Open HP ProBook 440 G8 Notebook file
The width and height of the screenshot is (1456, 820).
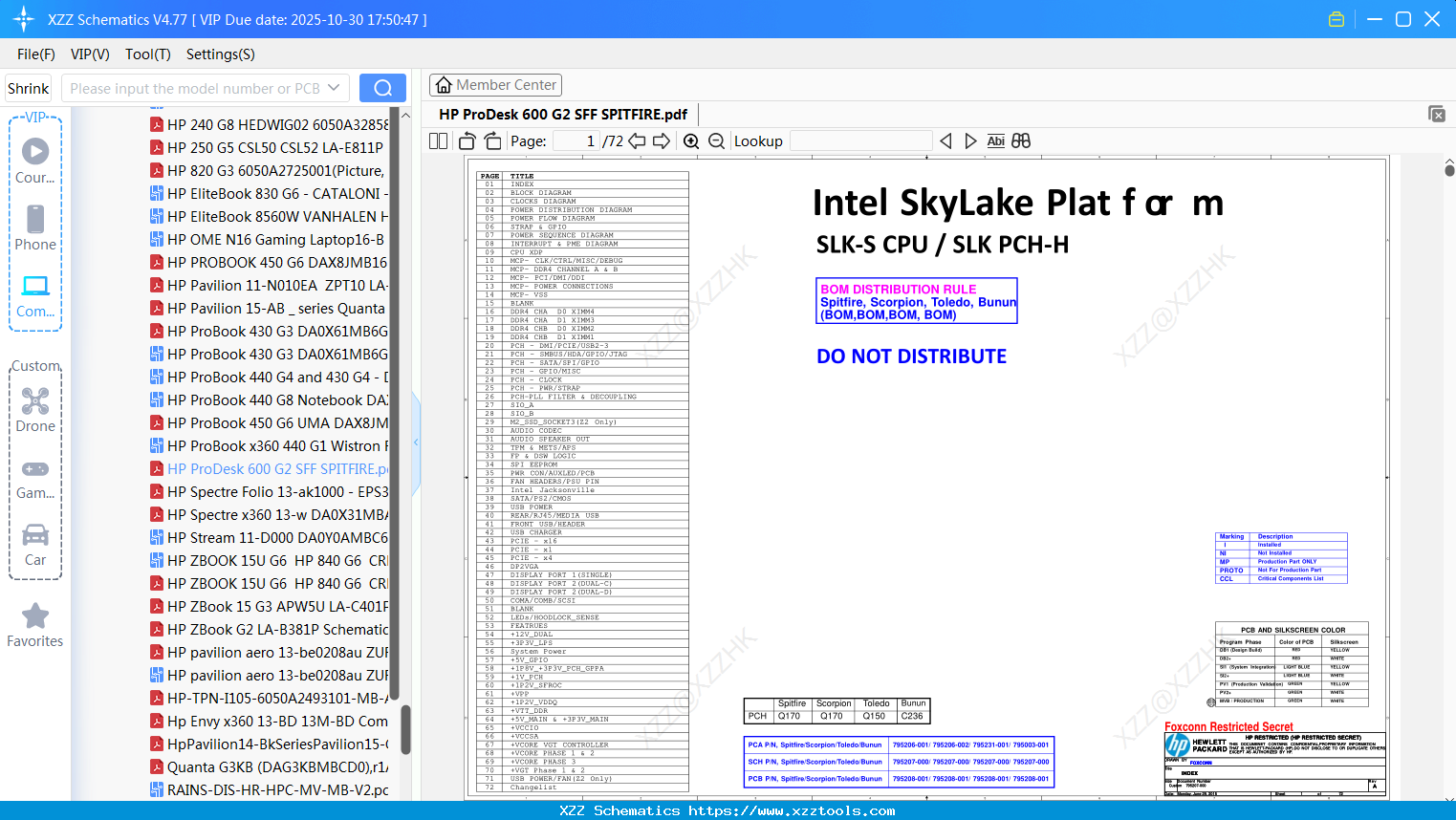point(270,399)
